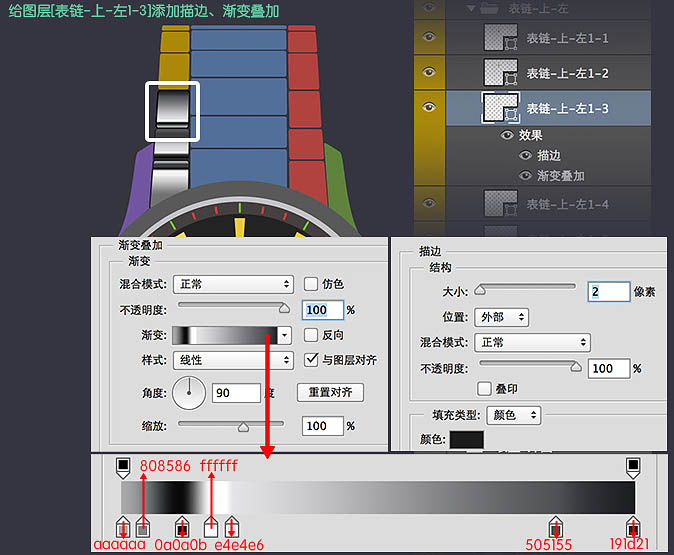
Task: Uncheck the 与图层对齐 checkbox
Action: 310,360
